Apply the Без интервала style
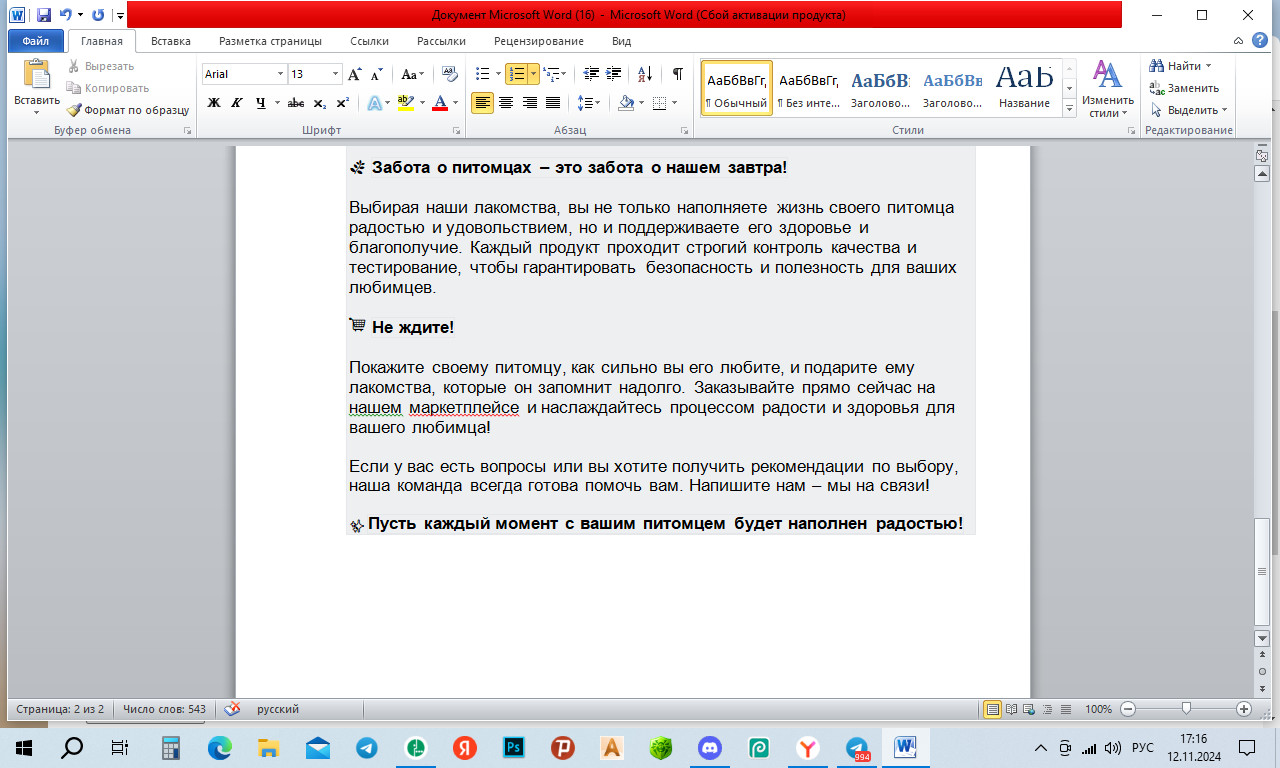 pyautogui.click(x=809, y=89)
